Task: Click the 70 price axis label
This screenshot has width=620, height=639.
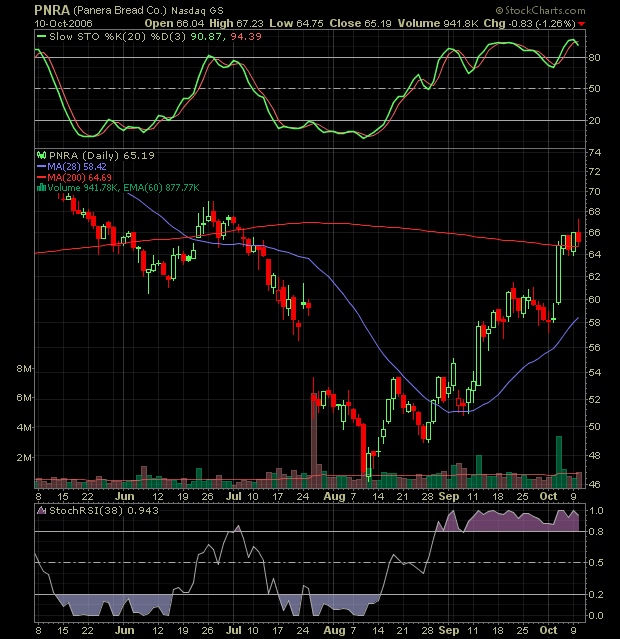Action: pos(594,191)
